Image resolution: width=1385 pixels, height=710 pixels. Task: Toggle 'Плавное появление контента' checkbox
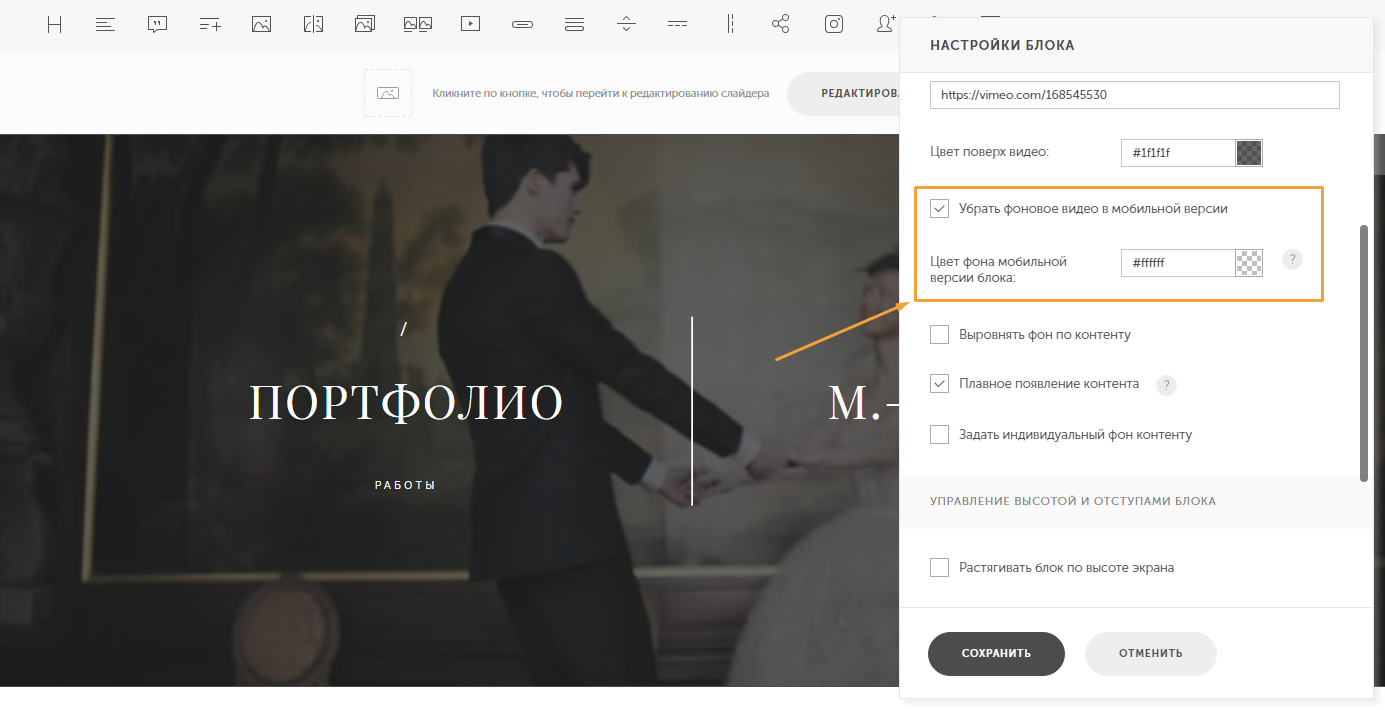tap(939, 384)
